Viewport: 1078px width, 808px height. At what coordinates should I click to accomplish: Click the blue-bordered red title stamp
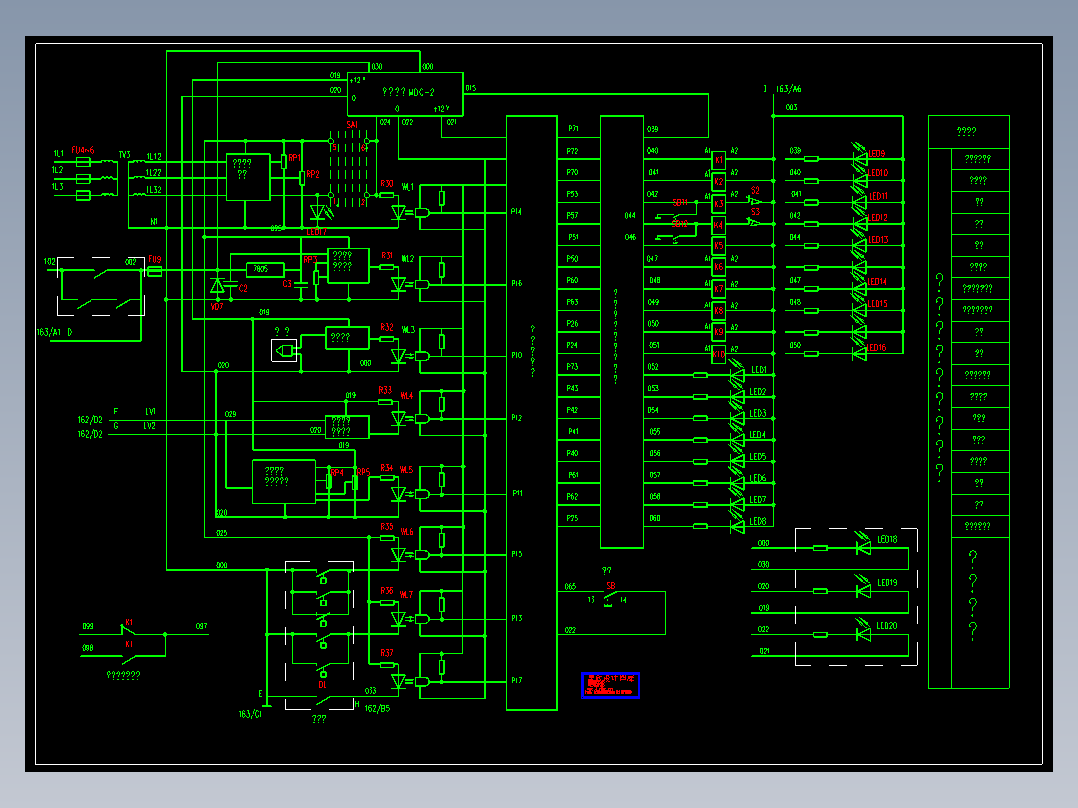[610, 685]
